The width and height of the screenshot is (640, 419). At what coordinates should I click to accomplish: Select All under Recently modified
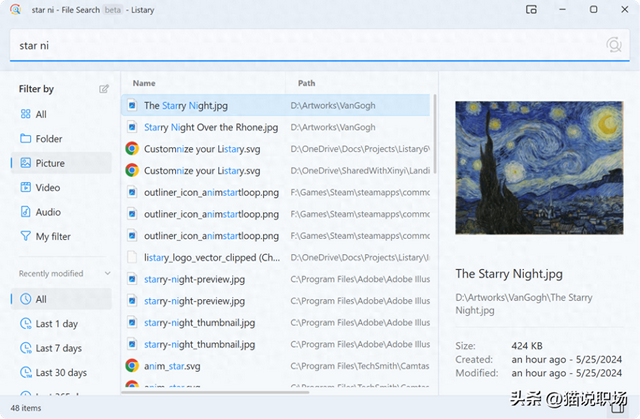click(61, 299)
